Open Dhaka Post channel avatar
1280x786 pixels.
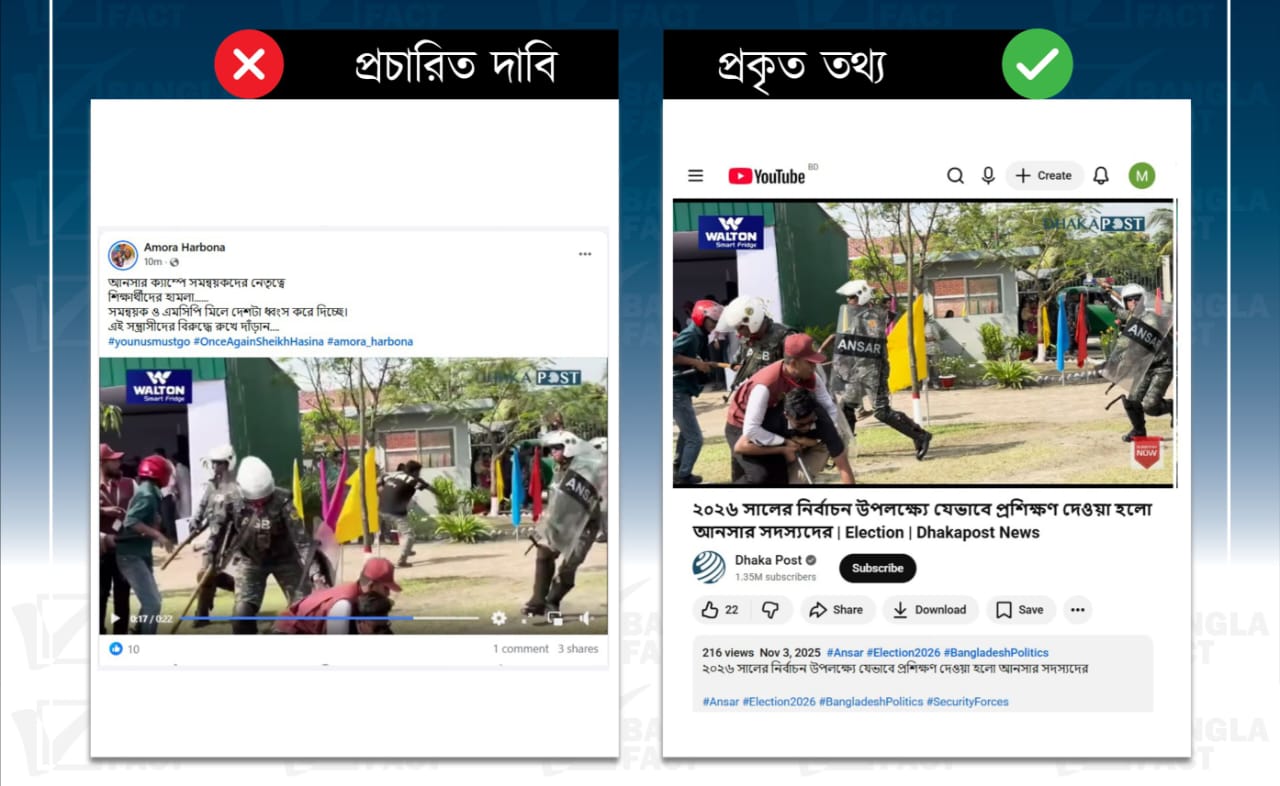tap(709, 567)
